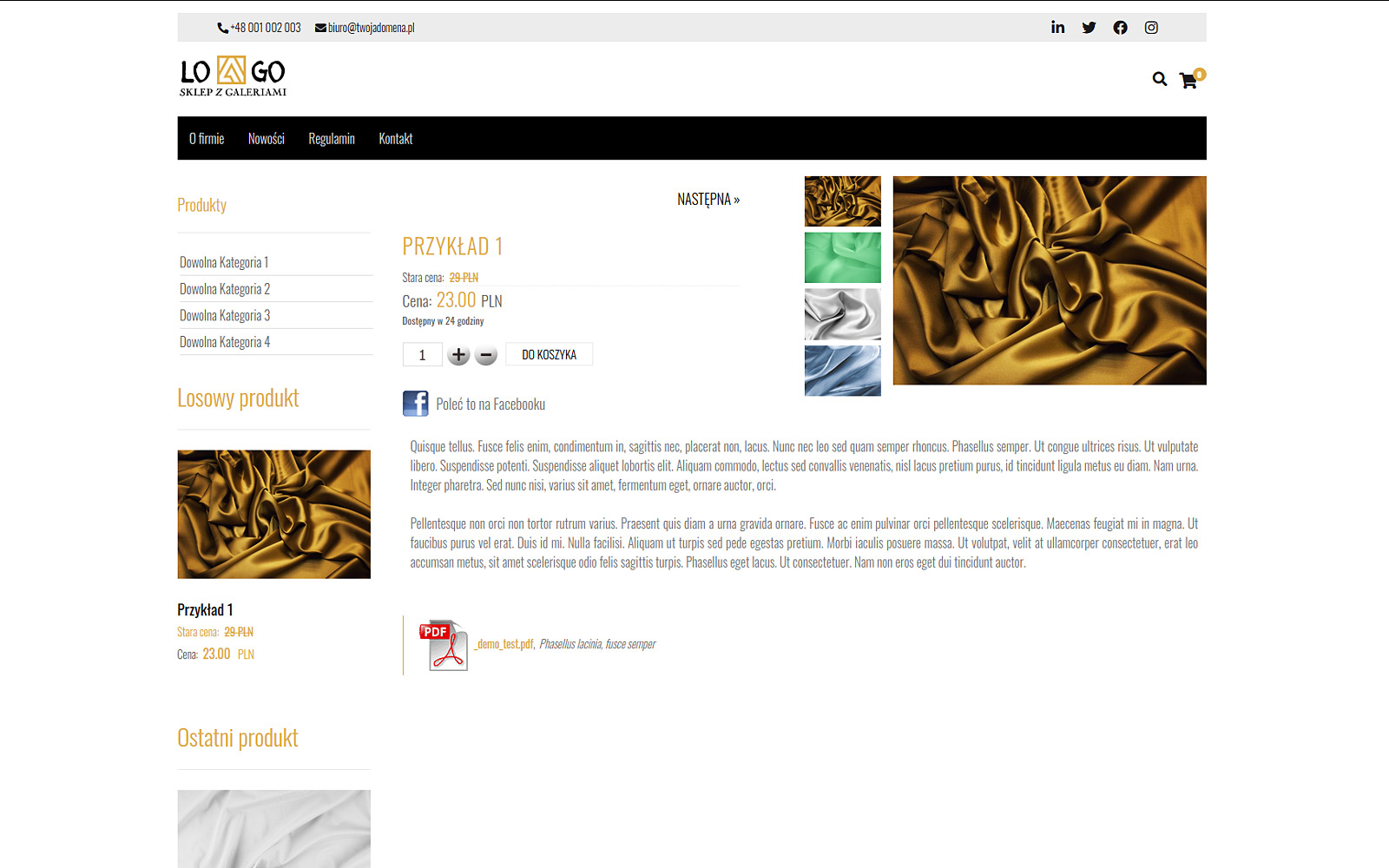Open the Twitter social icon

click(x=1089, y=27)
